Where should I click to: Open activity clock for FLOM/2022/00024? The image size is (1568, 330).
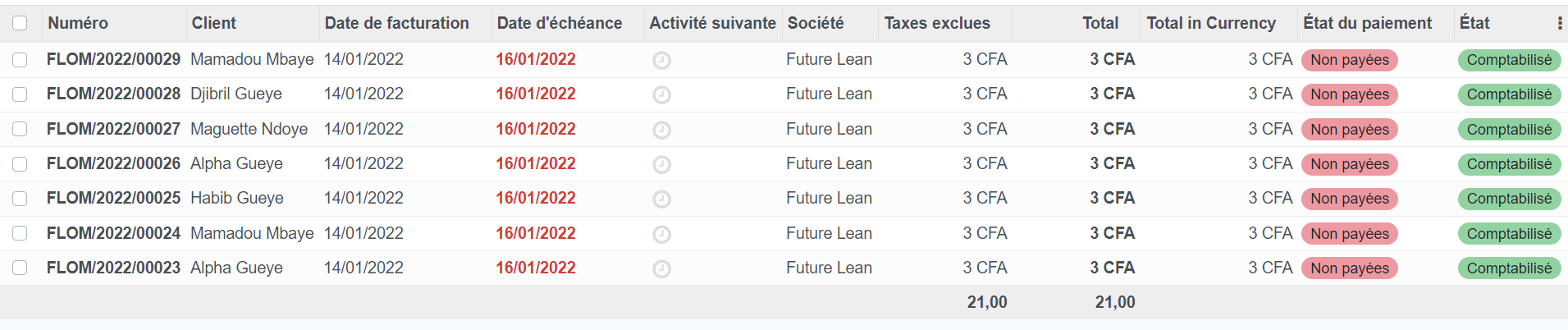[x=661, y=234]
